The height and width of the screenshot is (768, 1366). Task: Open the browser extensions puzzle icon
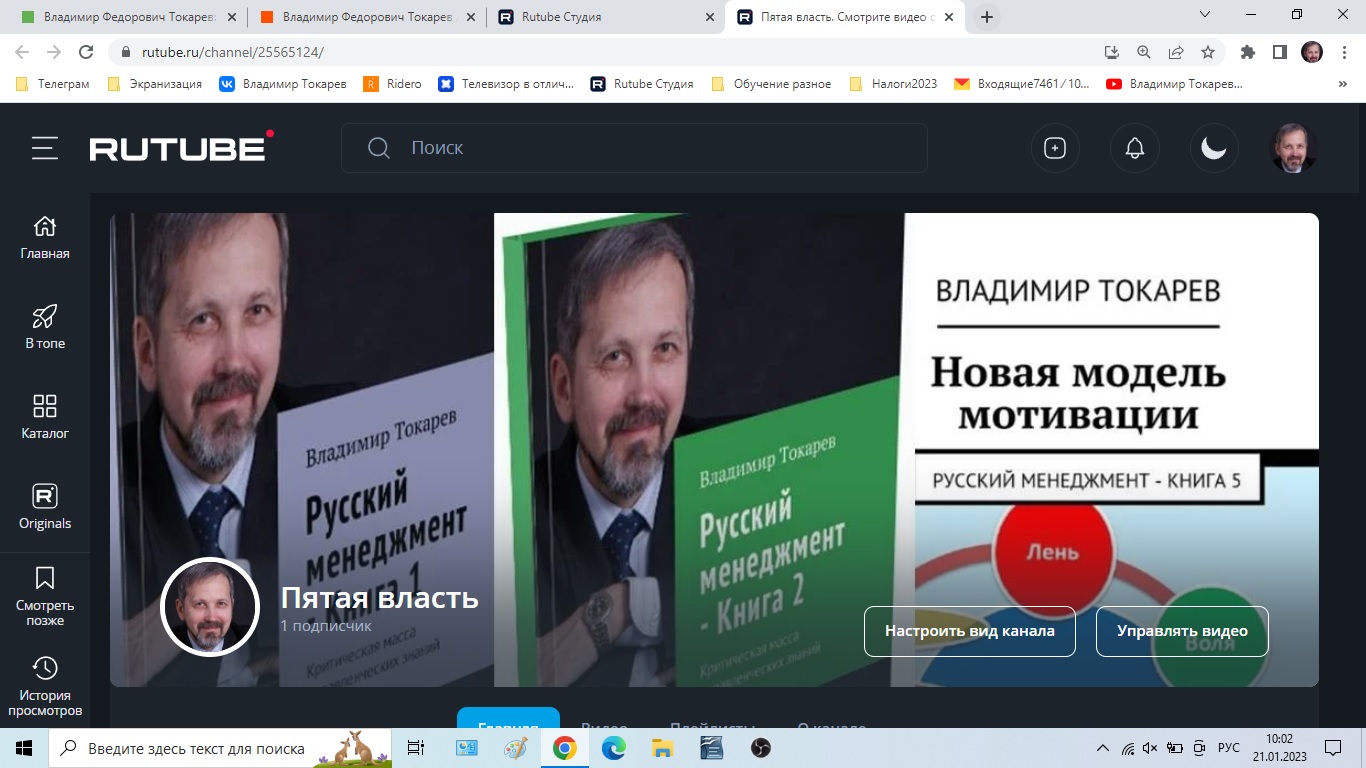[x=1247, y=52]
